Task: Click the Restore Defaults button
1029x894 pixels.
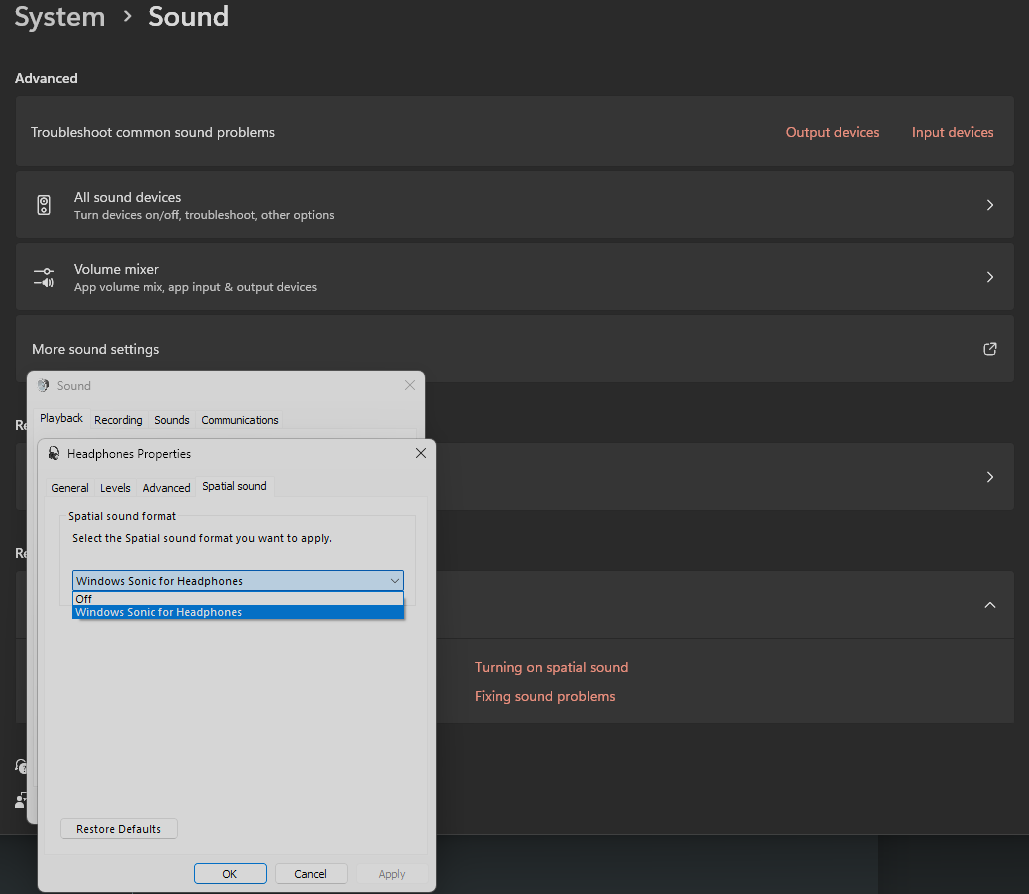Action: pos(118,829)
